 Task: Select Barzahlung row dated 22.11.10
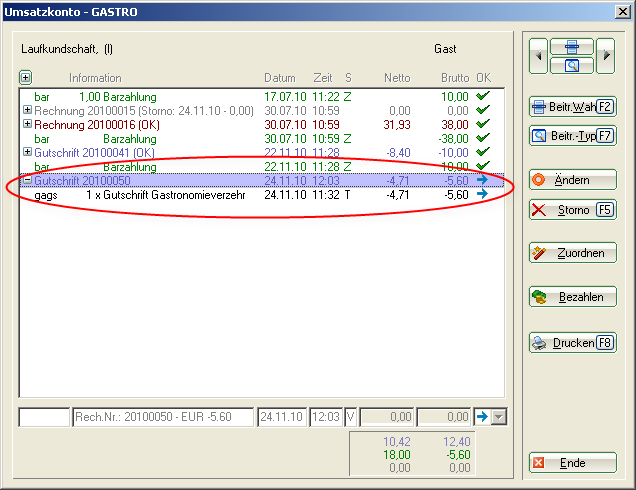(262, 166)
